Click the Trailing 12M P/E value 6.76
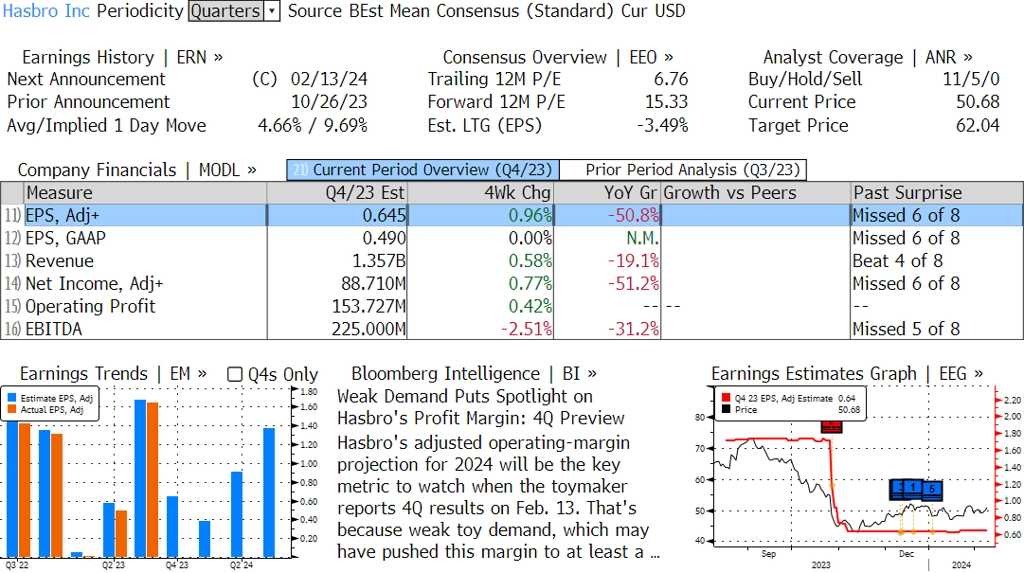Viewport: 1024px width, 573px height. coord(671,79)
